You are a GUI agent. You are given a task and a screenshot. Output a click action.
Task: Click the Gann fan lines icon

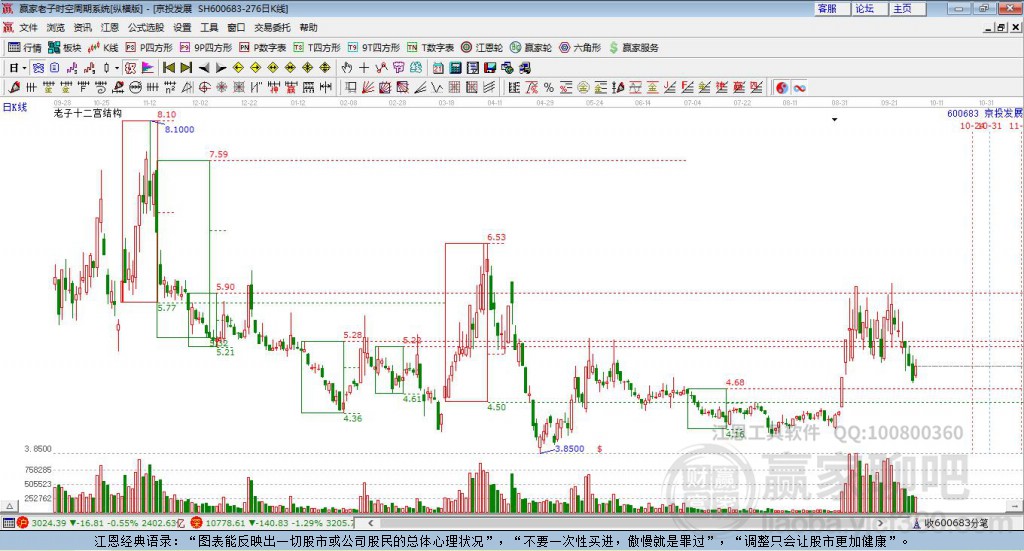tap(368, 87)
